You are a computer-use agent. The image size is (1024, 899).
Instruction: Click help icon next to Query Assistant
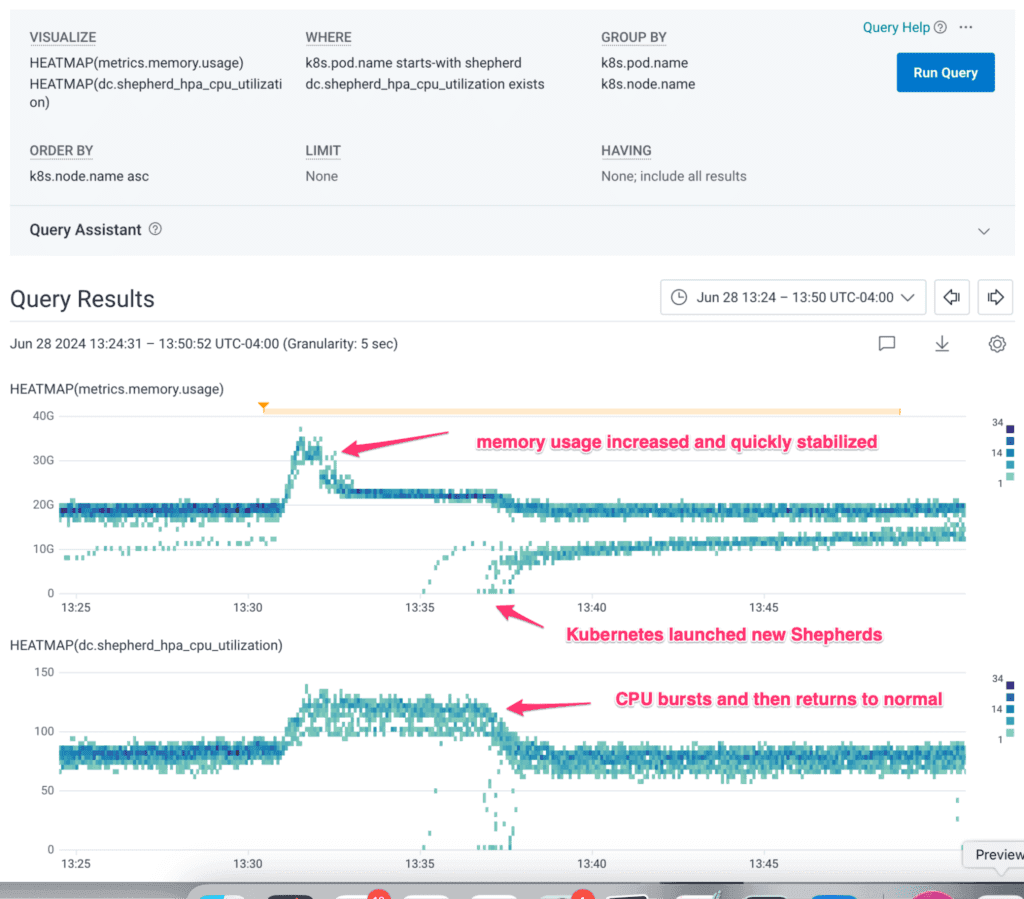(x=155, y=229)
